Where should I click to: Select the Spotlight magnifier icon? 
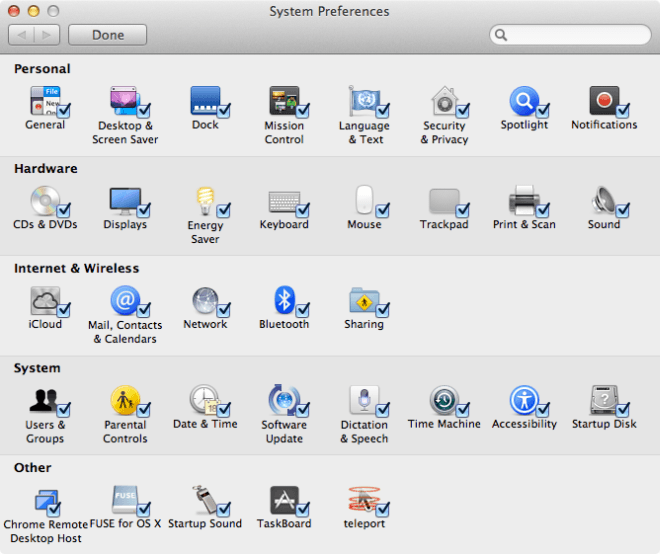[524, 101]
